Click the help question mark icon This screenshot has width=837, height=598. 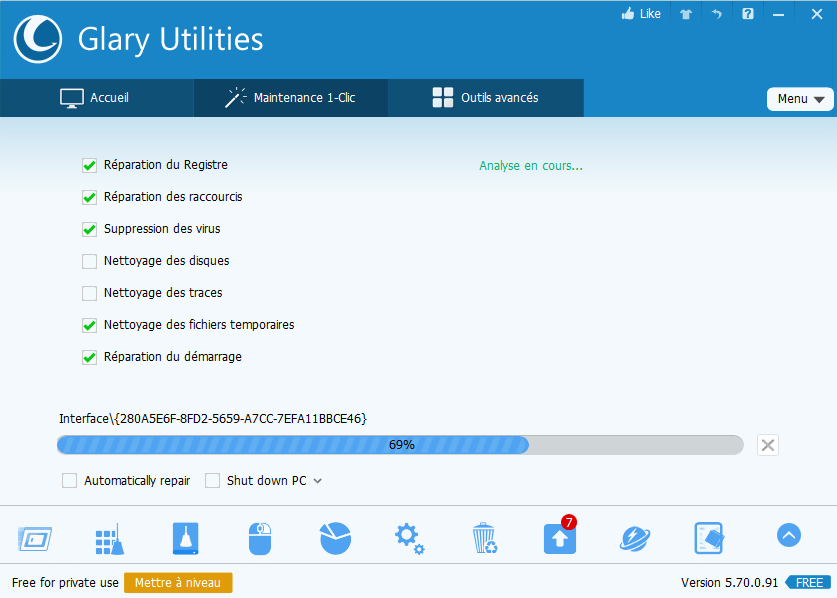tap(747, 14)
